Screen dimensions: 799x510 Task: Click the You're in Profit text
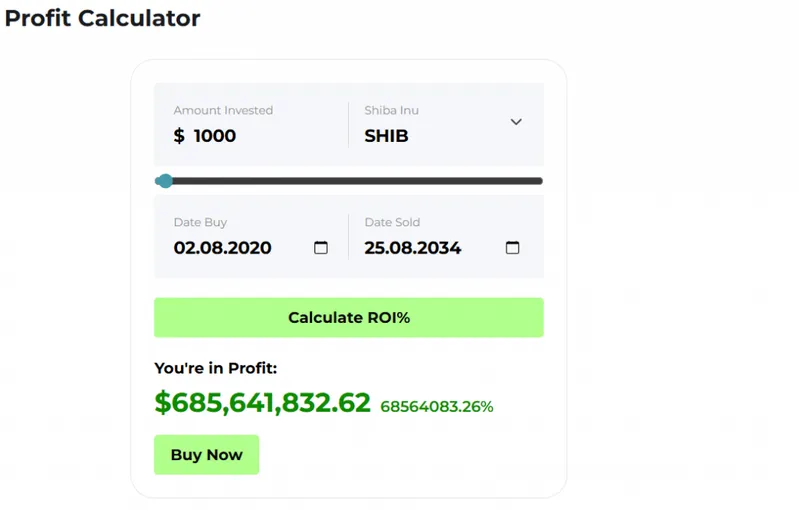[x=216, y=368]
